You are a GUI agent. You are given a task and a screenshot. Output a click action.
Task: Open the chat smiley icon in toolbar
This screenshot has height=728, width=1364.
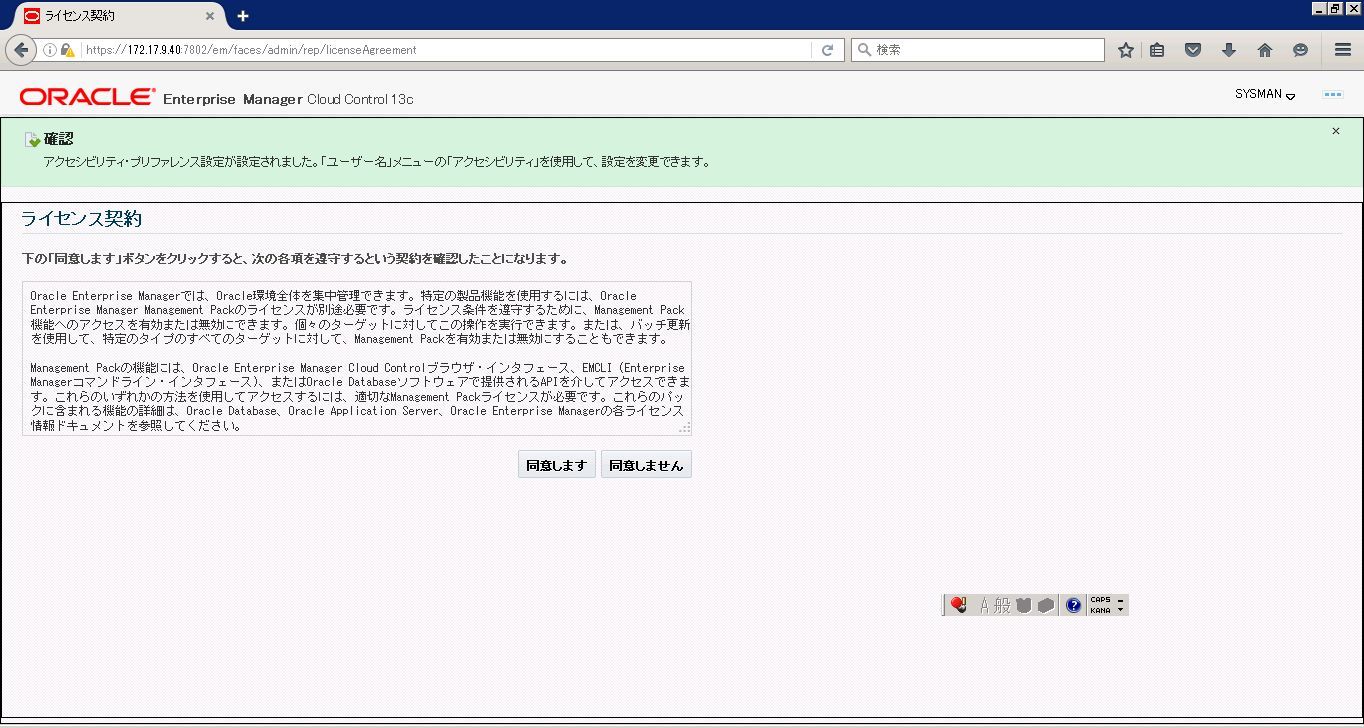[1300, 50]
